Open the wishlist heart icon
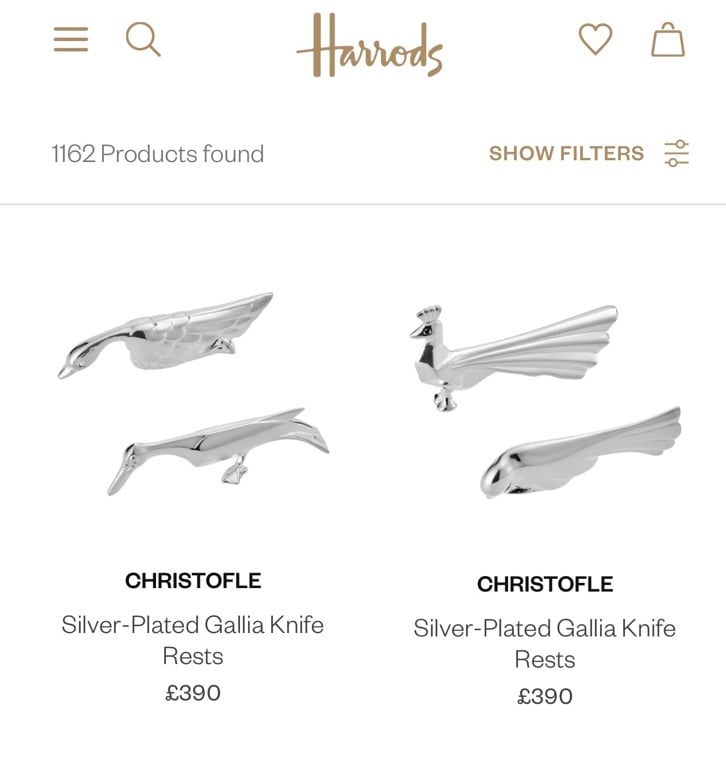This screenshot has height=757, width=726. tap(596, 39)
